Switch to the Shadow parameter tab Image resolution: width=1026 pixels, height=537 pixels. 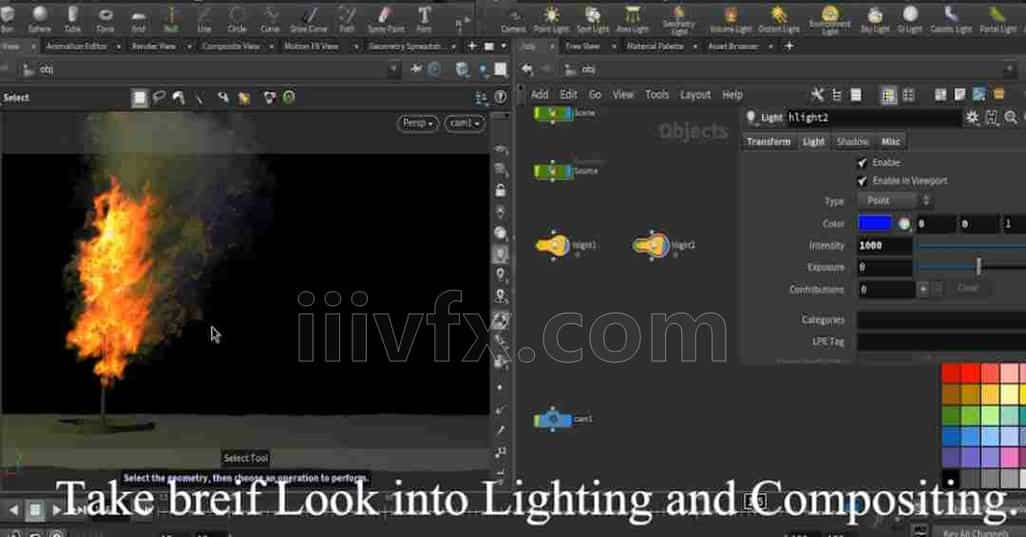coord(853,141)
